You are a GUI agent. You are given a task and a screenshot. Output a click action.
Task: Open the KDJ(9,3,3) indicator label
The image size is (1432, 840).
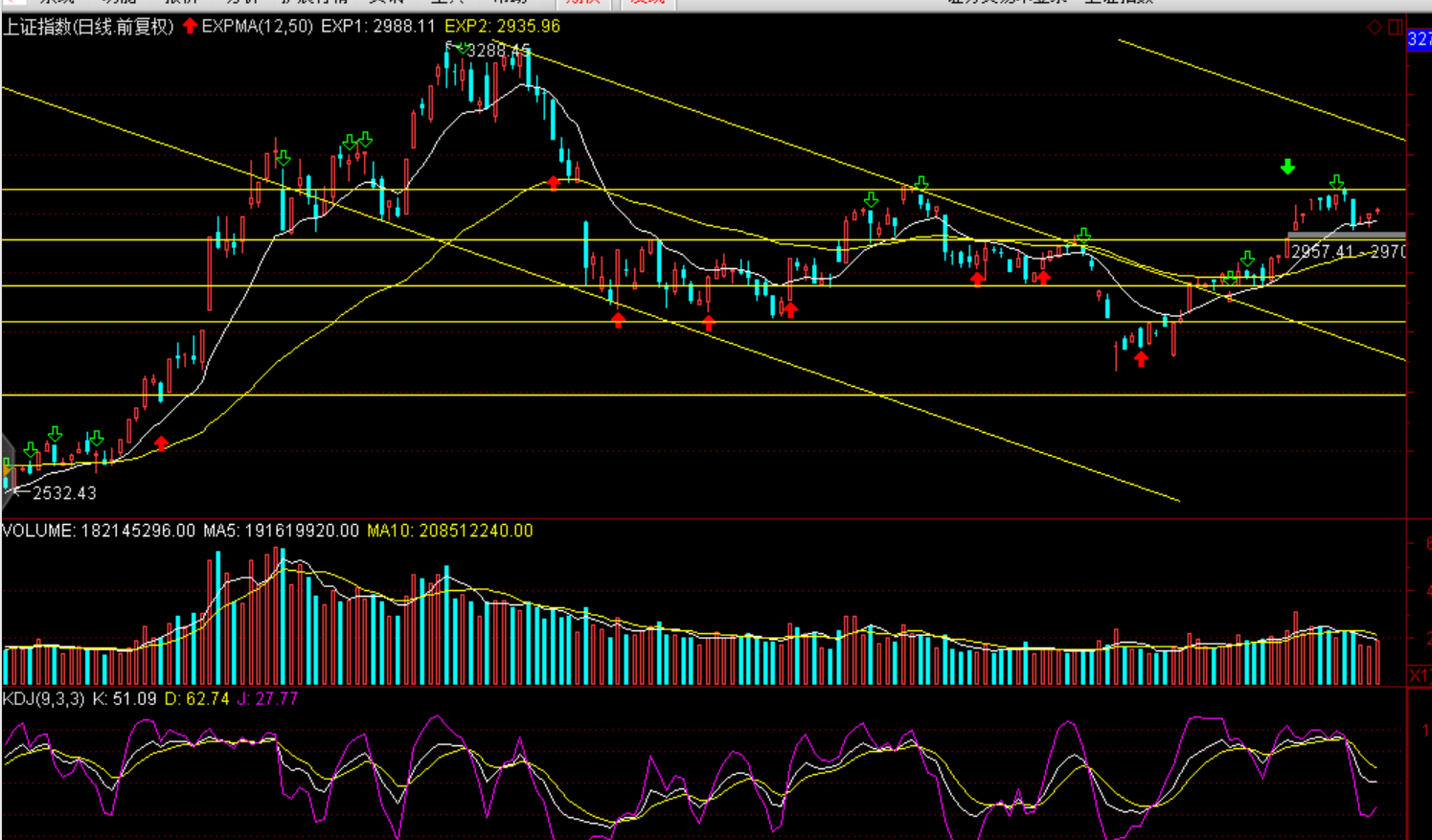tap(44, 699)
